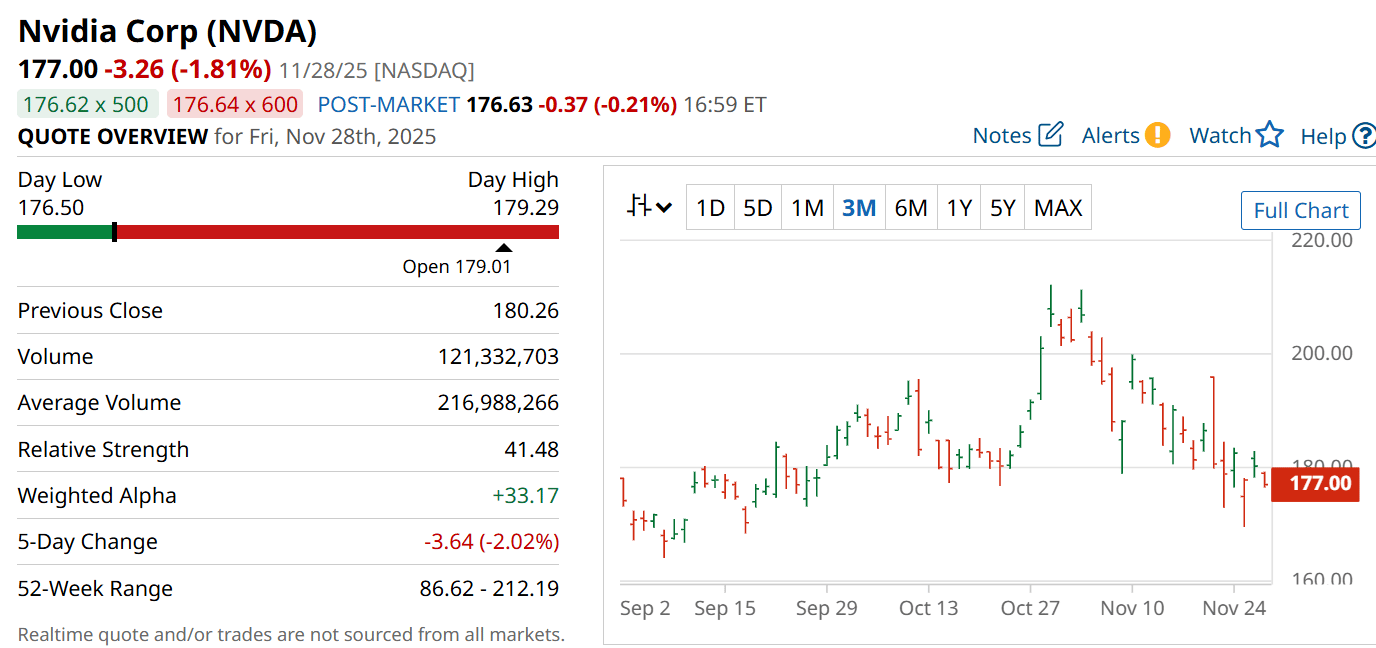Open the Alerts link
The width and height of the screenshot is (1376, 648).
[x=1110, y=136]
